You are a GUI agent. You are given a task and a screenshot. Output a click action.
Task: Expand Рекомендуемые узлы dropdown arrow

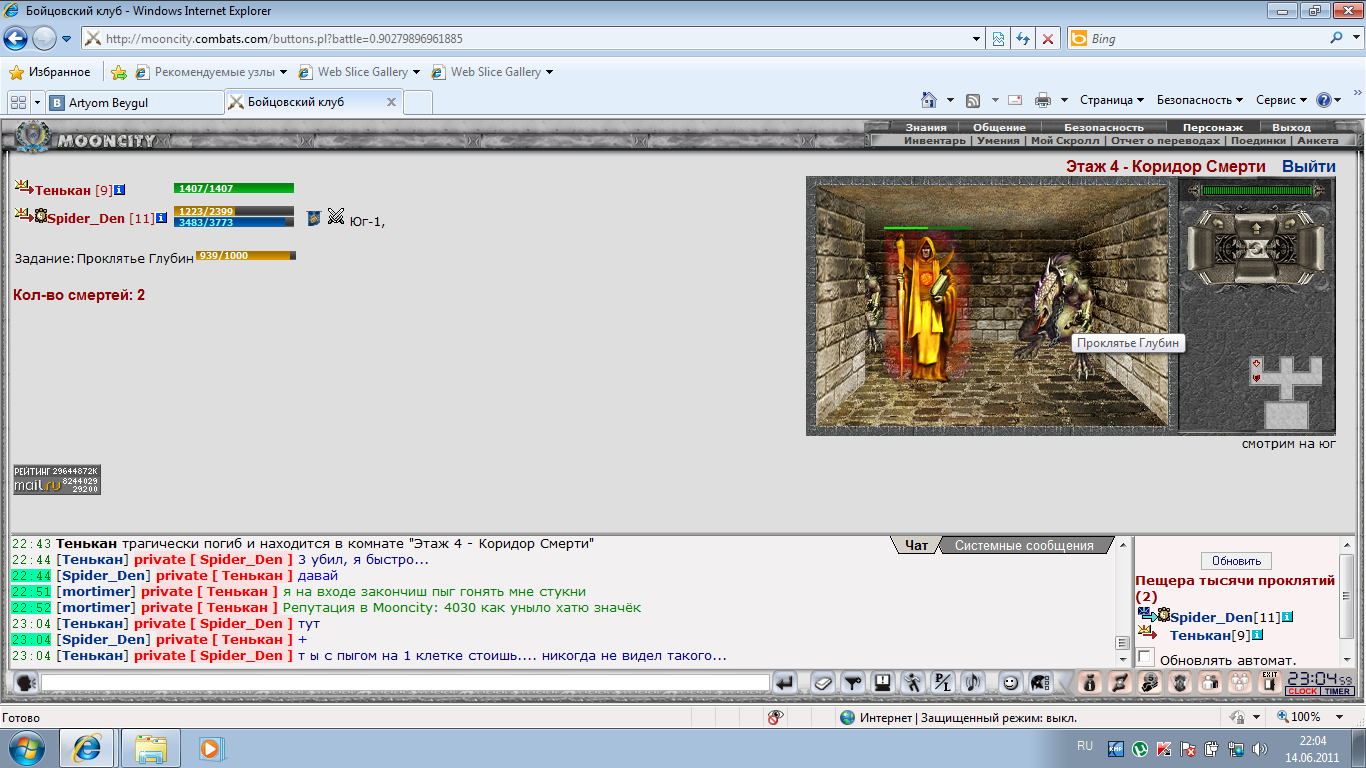pos(283,72)
